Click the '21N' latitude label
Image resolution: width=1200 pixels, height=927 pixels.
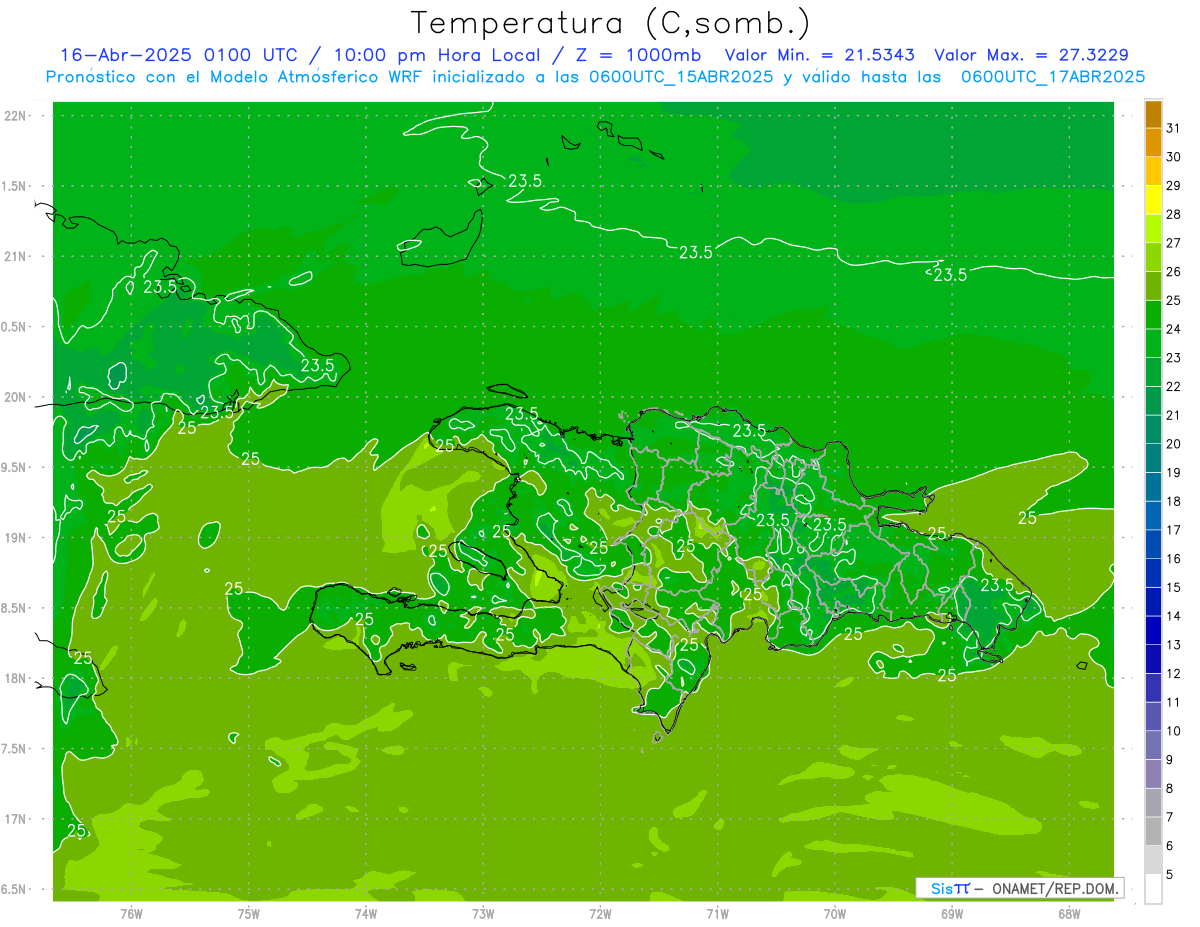click(x=15, y=256)
